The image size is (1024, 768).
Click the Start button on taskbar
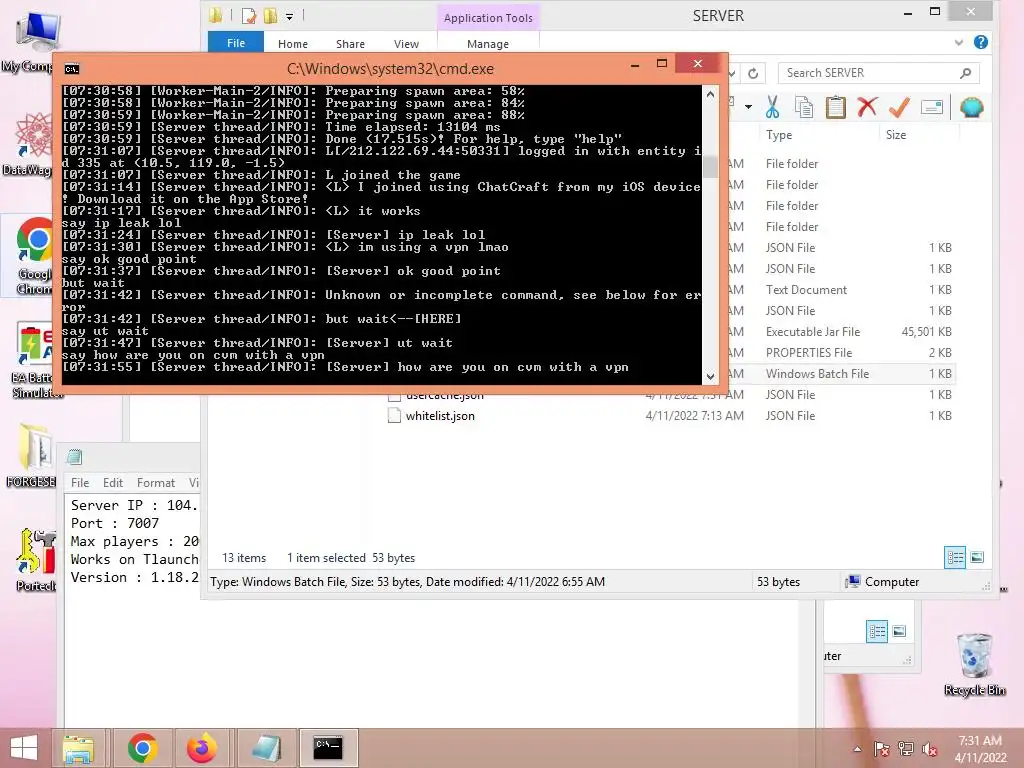click(24, 748)
